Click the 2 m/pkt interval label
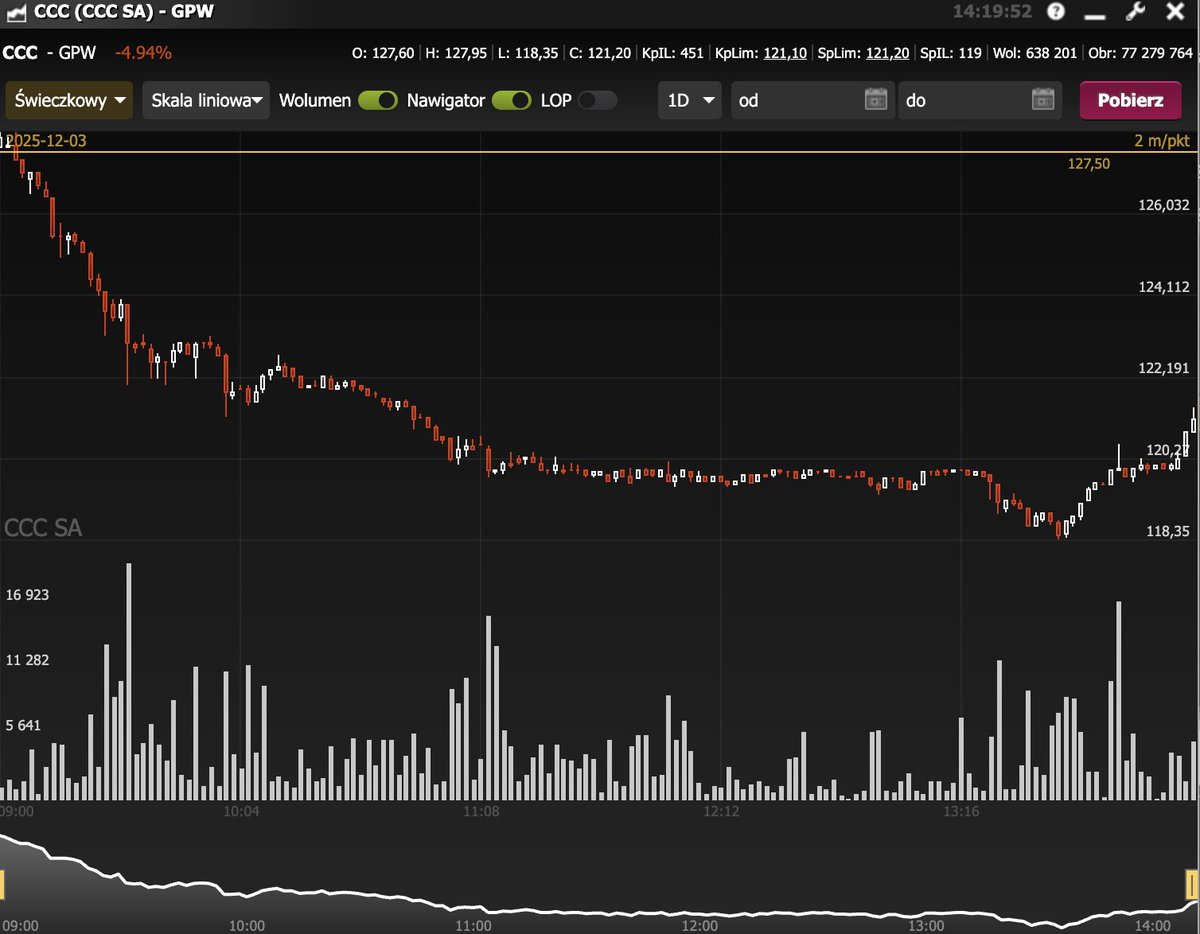The width and height of the screenshot is (1200, 934). coord(1164,141)
